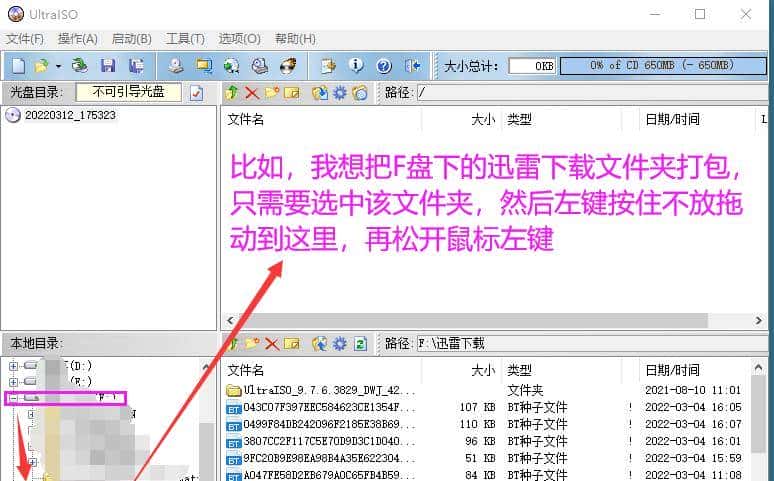Click the 日期/时间 column header in local pane
This screenshot has height=481, width=774.
pyautogui.click(x=694, y=370)
